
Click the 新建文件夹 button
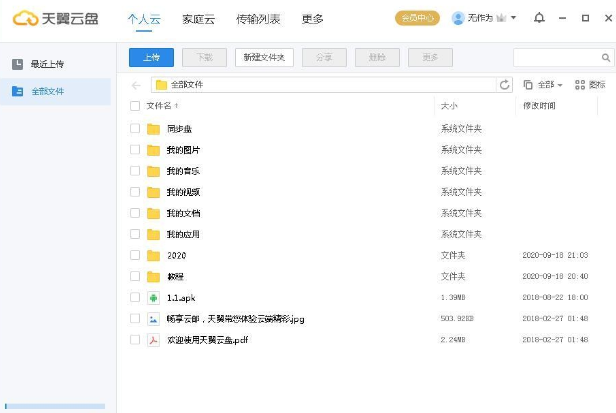pos(264,58)
